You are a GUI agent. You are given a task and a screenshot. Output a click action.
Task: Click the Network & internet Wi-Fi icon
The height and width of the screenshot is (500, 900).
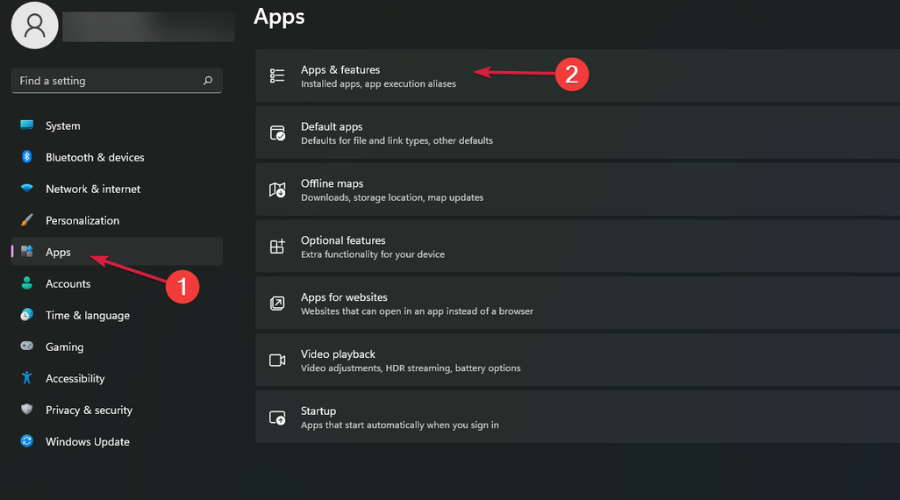[27, 189]
